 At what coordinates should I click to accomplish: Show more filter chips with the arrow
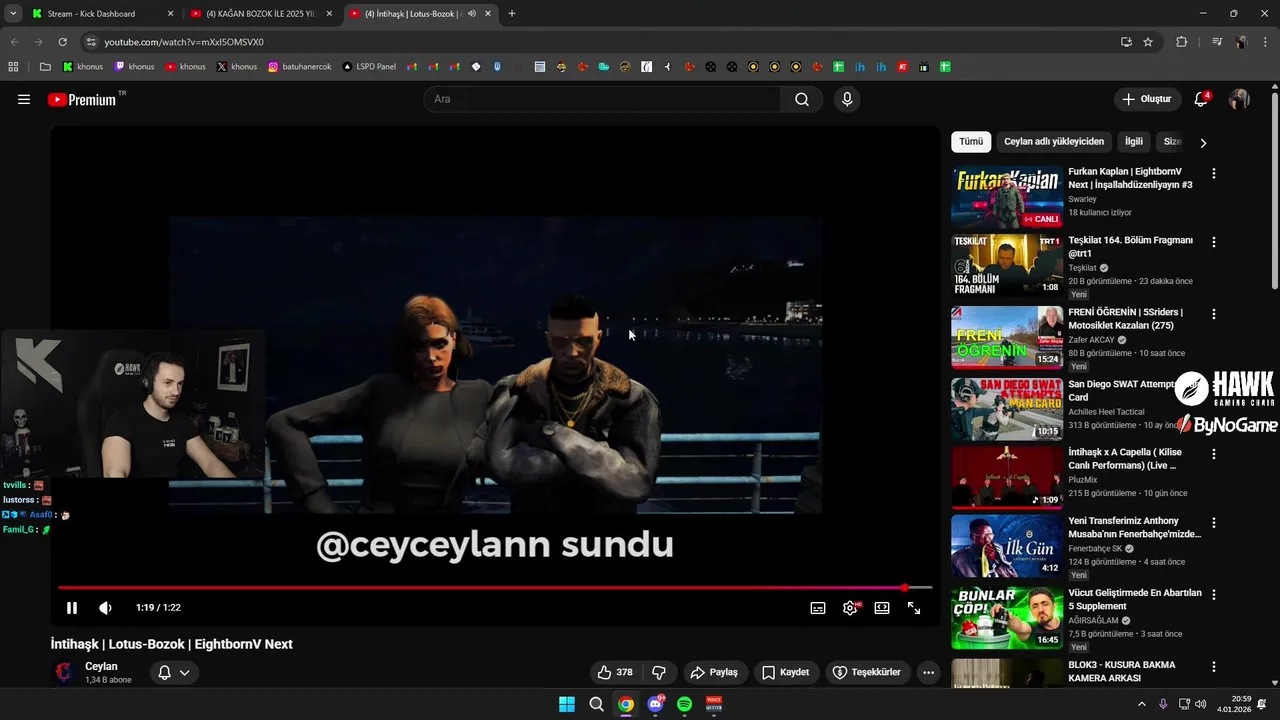pos(1203,143)
